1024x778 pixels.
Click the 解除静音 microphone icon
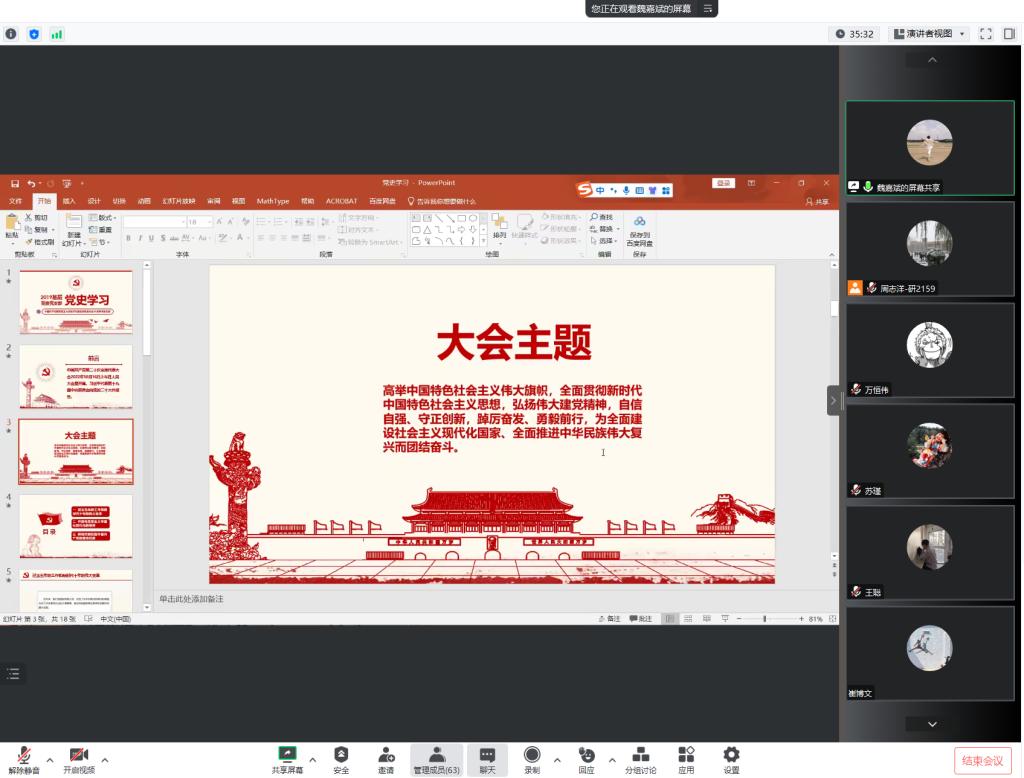click(24, 756)
